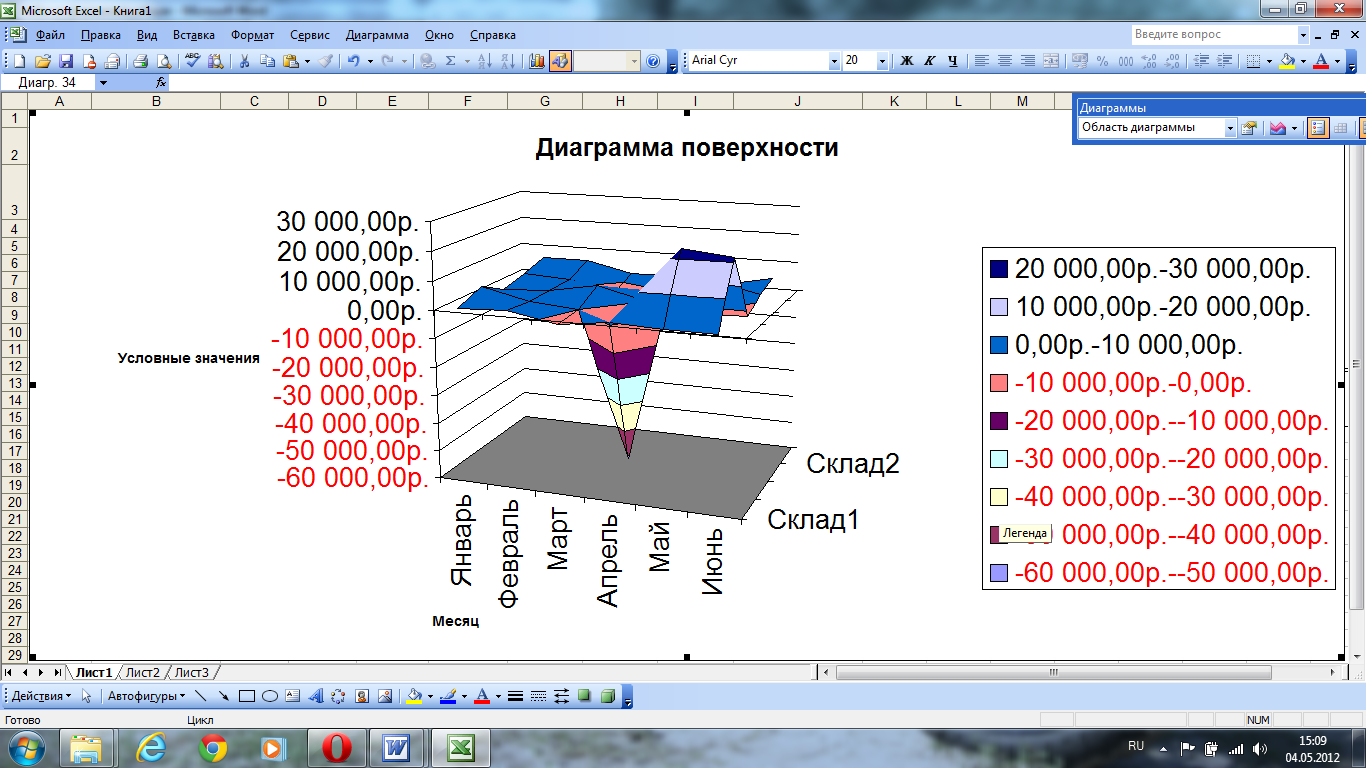Open the Файл menu
Viewport: 1366px width, 768px height.
coord(50,34)
